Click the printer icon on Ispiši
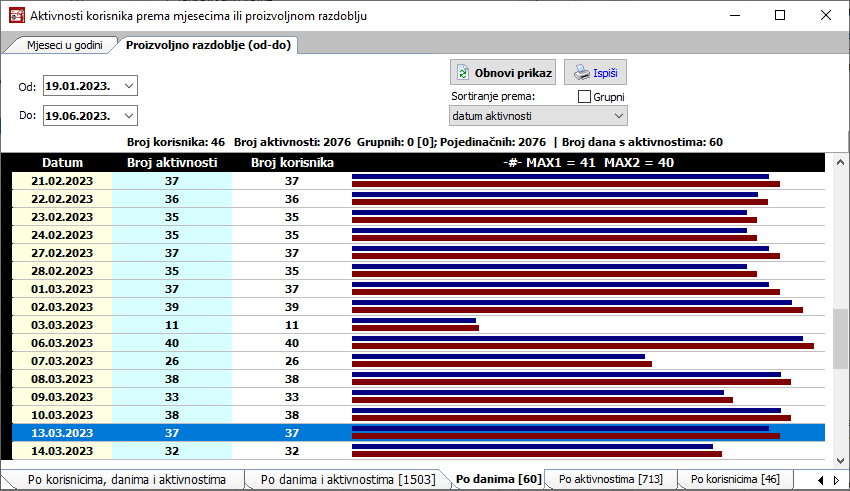The image size is (850, 491). 581,73
